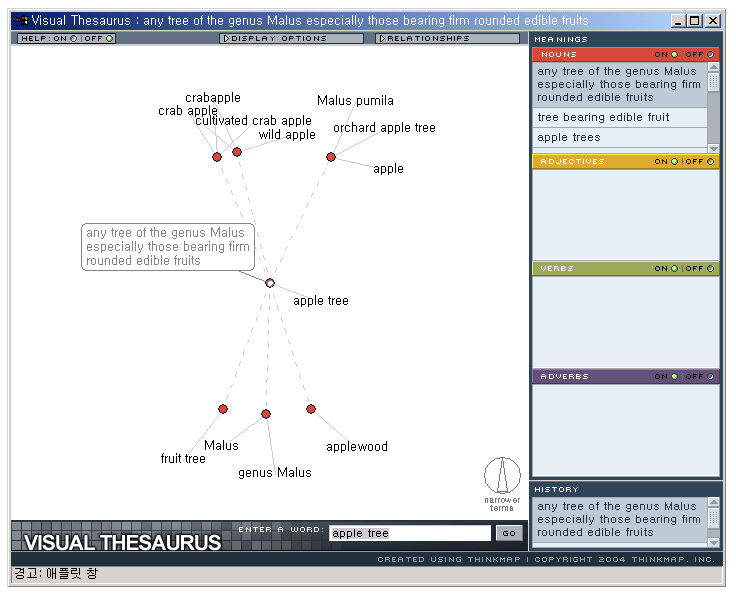Click the central apple tree node

click(270, 283)
